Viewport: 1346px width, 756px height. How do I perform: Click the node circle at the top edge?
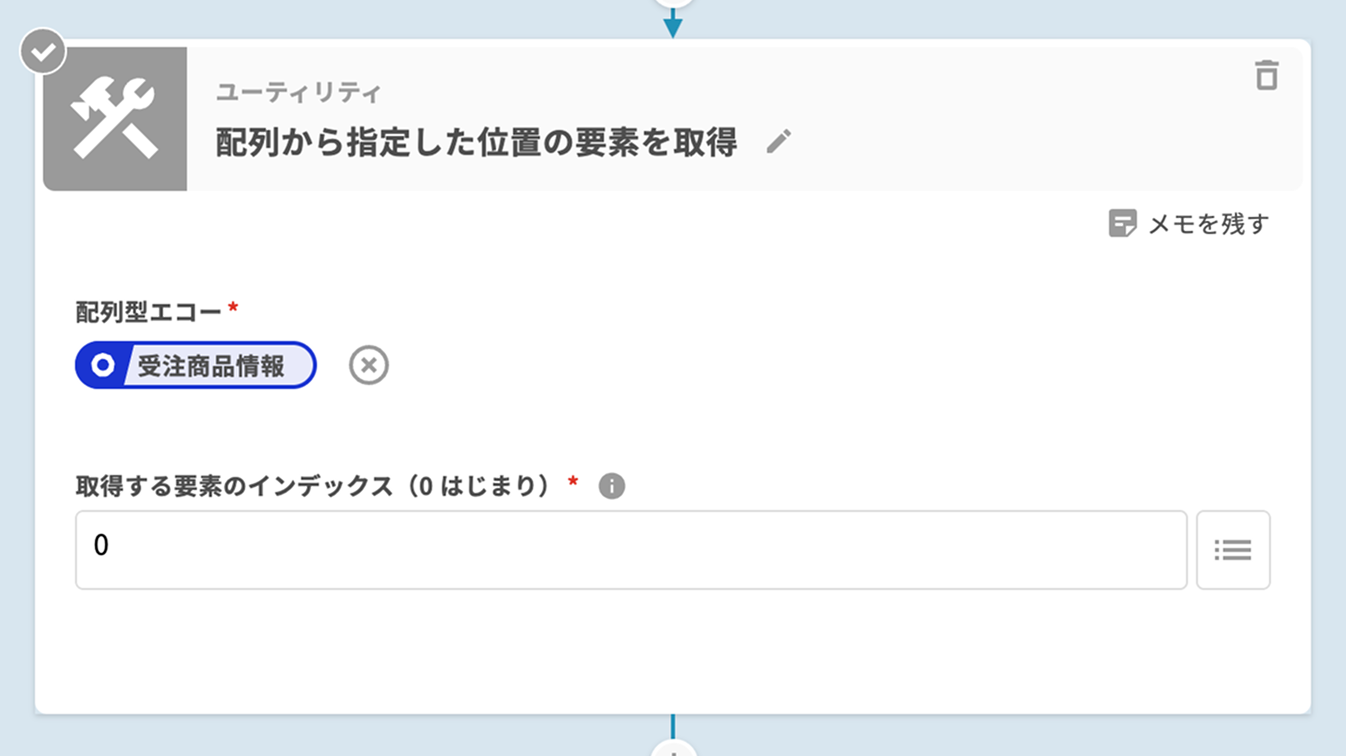[x=673, y=3]
